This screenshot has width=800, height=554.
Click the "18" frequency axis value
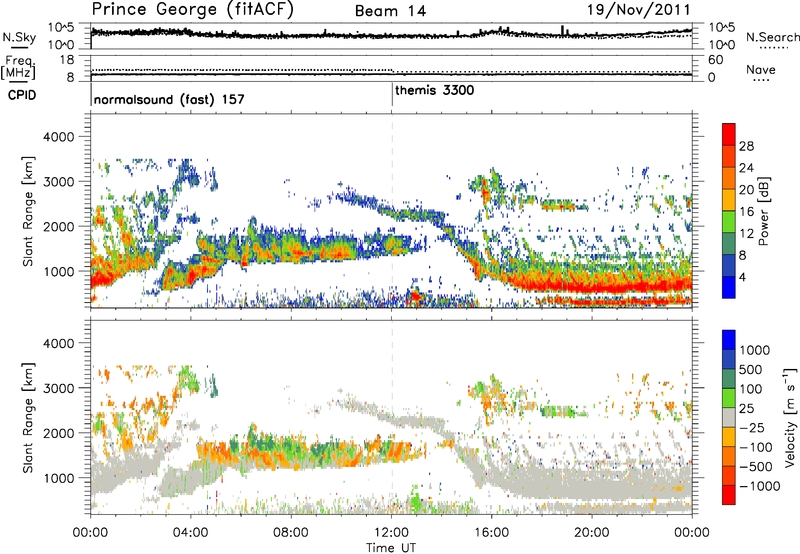67,60
